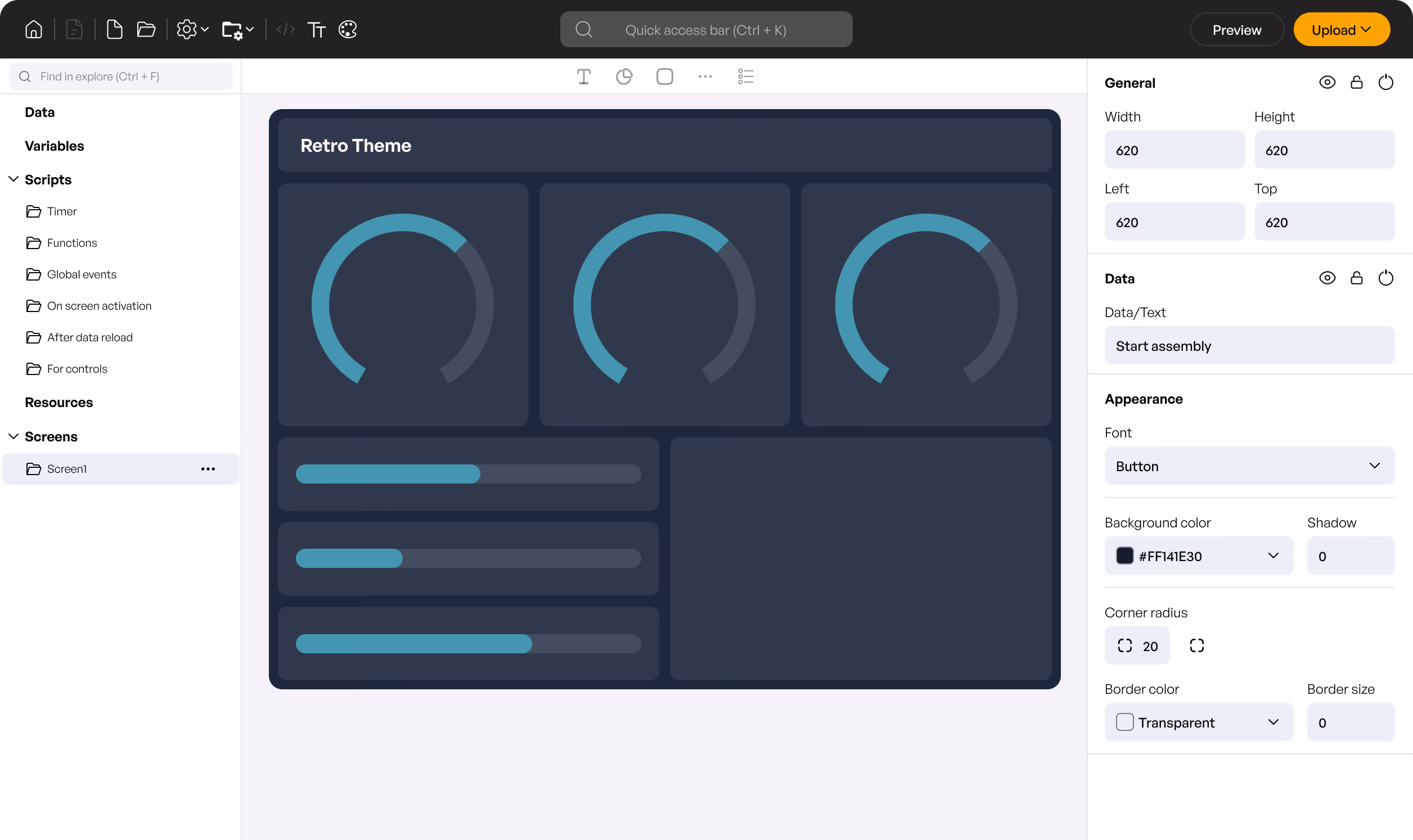Edit the uniform Corner radius 20 field

(1137, 646)
